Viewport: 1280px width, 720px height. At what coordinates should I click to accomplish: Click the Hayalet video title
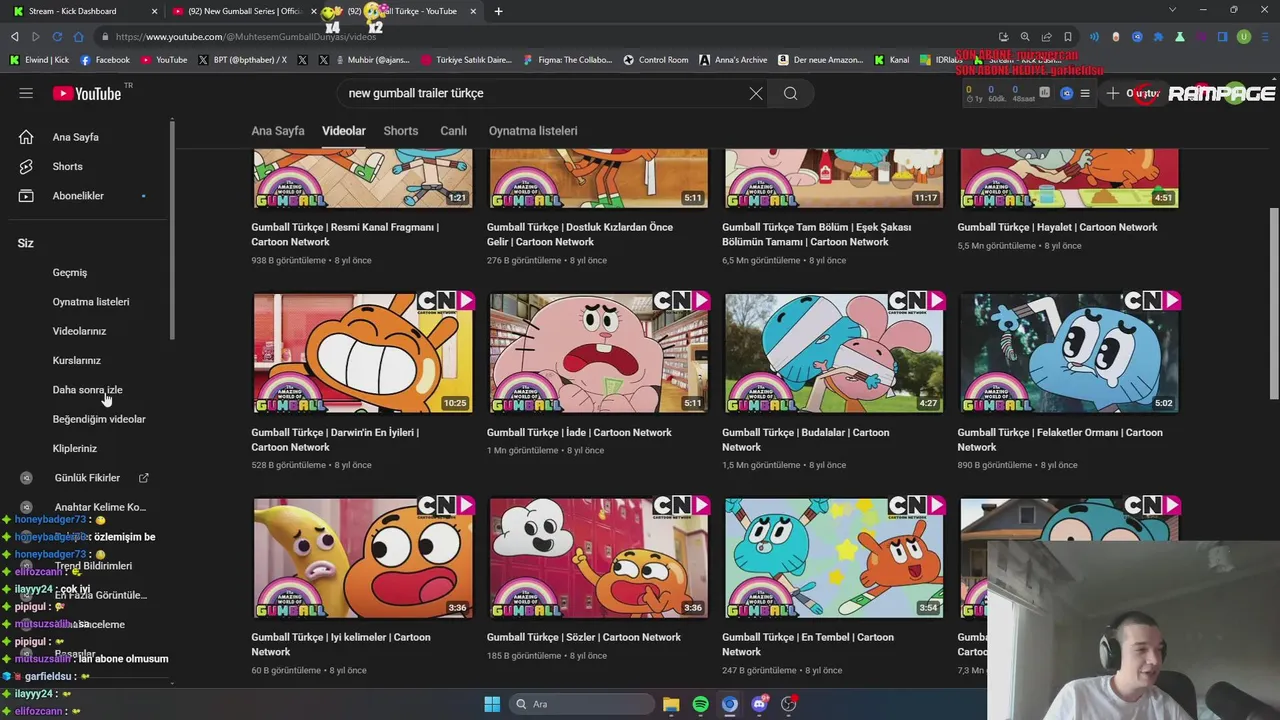pyautogui.click(x=1057, y=227)
